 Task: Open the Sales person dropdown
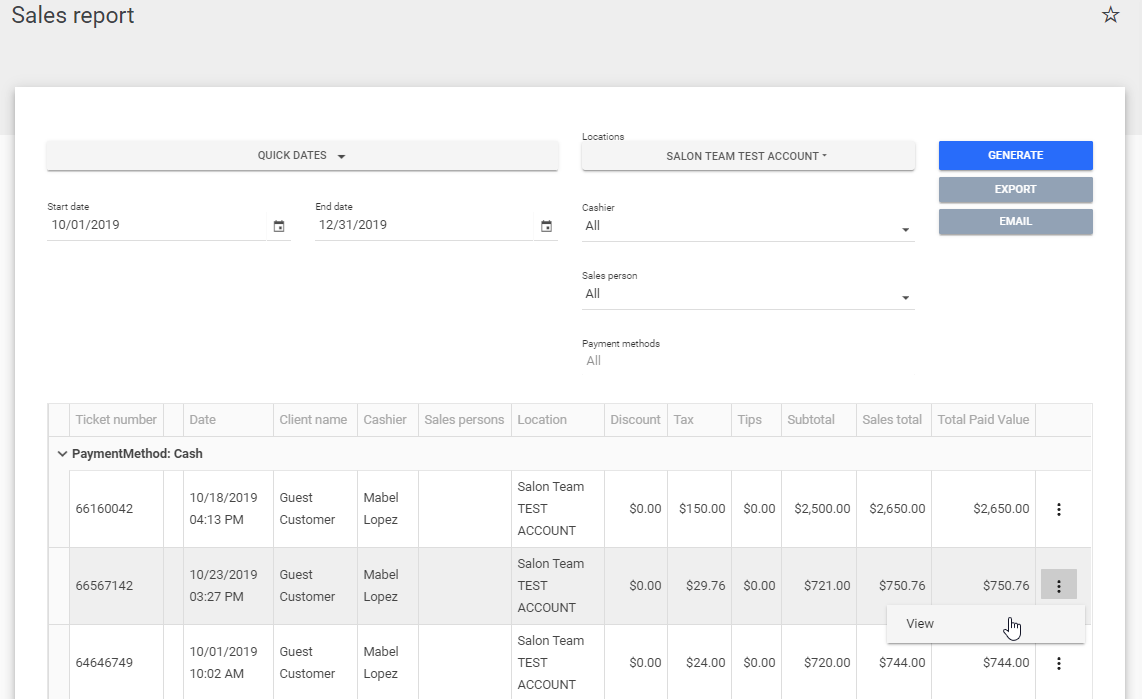[747, 295]
